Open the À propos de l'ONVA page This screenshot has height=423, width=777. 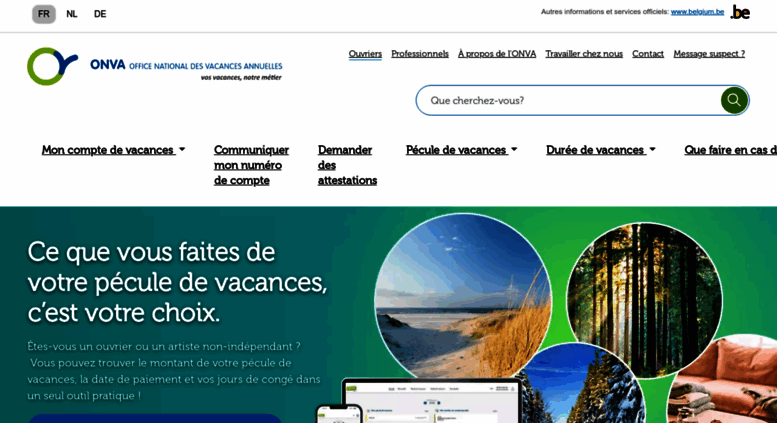pyautogui.click(x=497, y=54)
